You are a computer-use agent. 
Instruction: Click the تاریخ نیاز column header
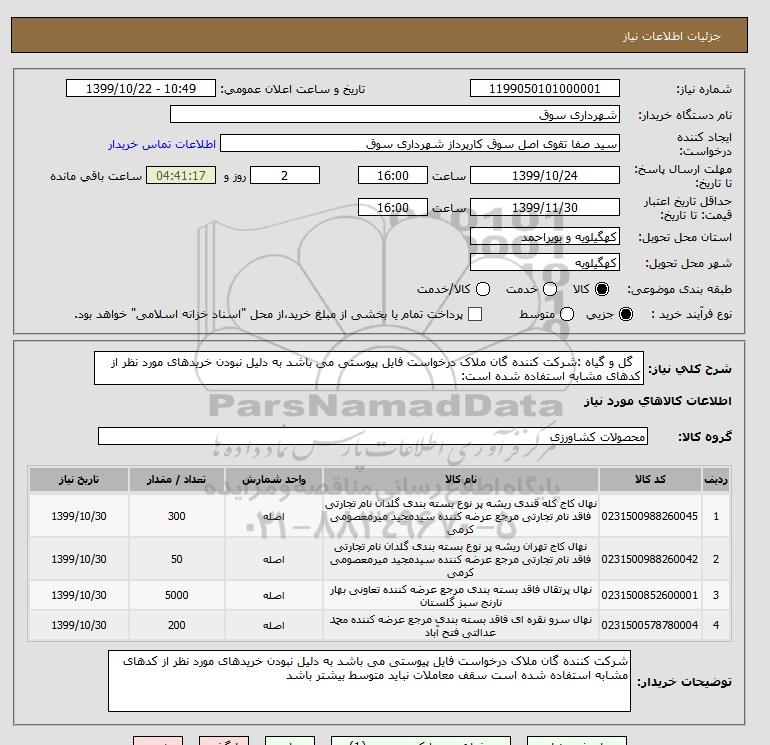point(79,479)
